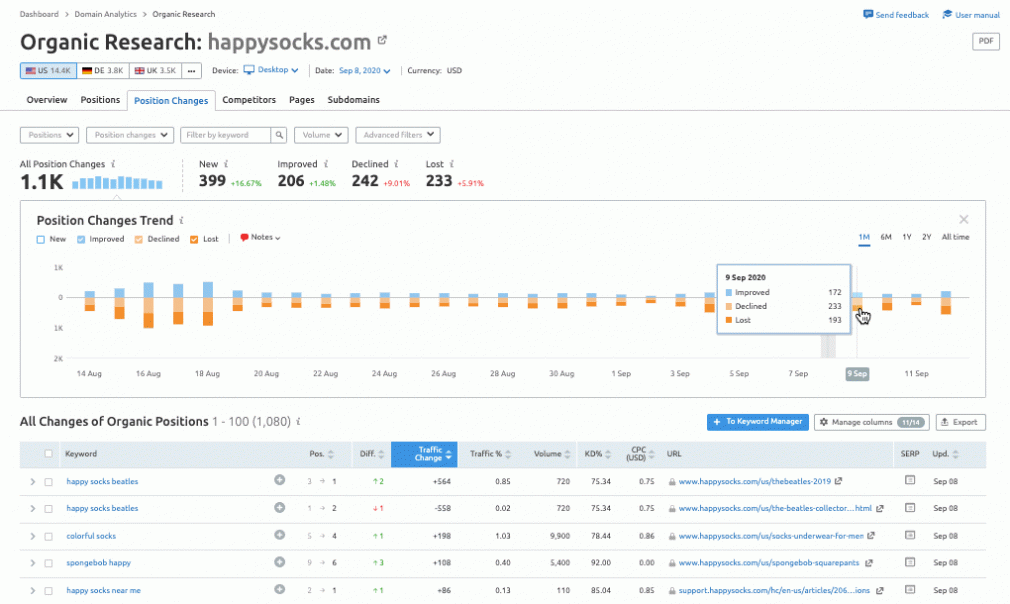
Task: Focus the Filter by keyword input
Action: click(x=225, y=135)
